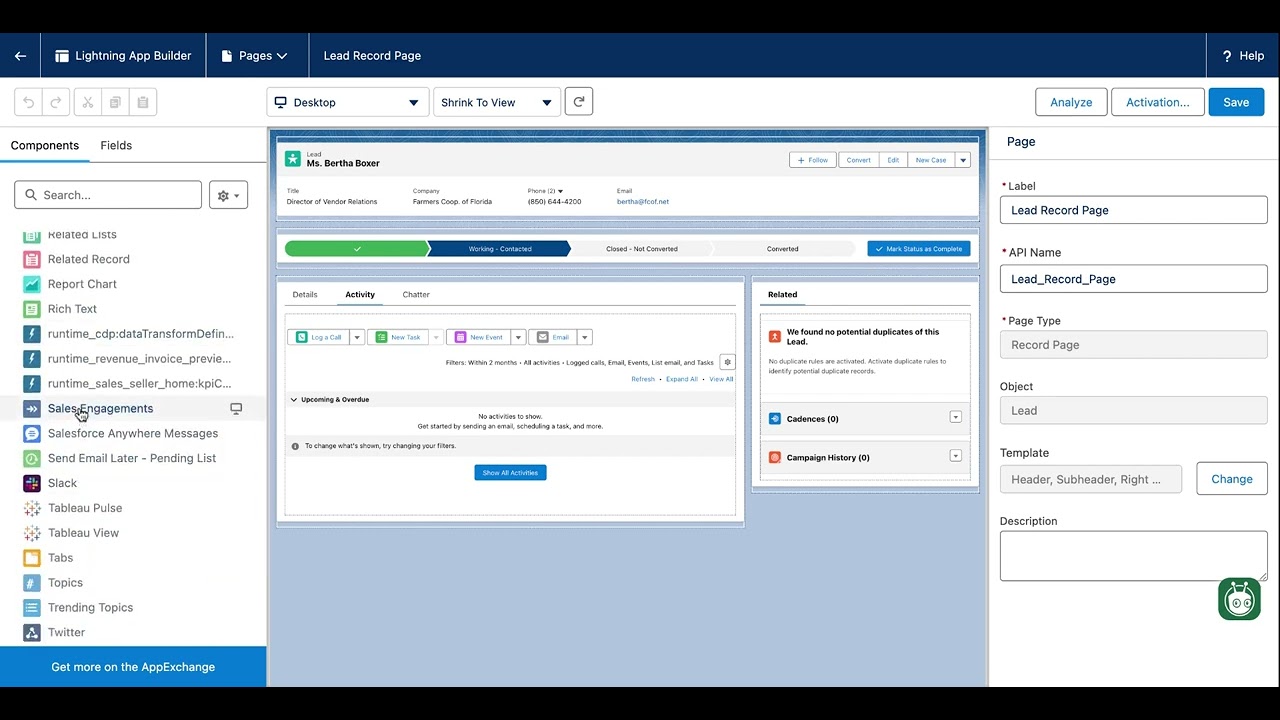Click the View All link
Viewport: 1280px width, 720px height.
tap(721, 379)
